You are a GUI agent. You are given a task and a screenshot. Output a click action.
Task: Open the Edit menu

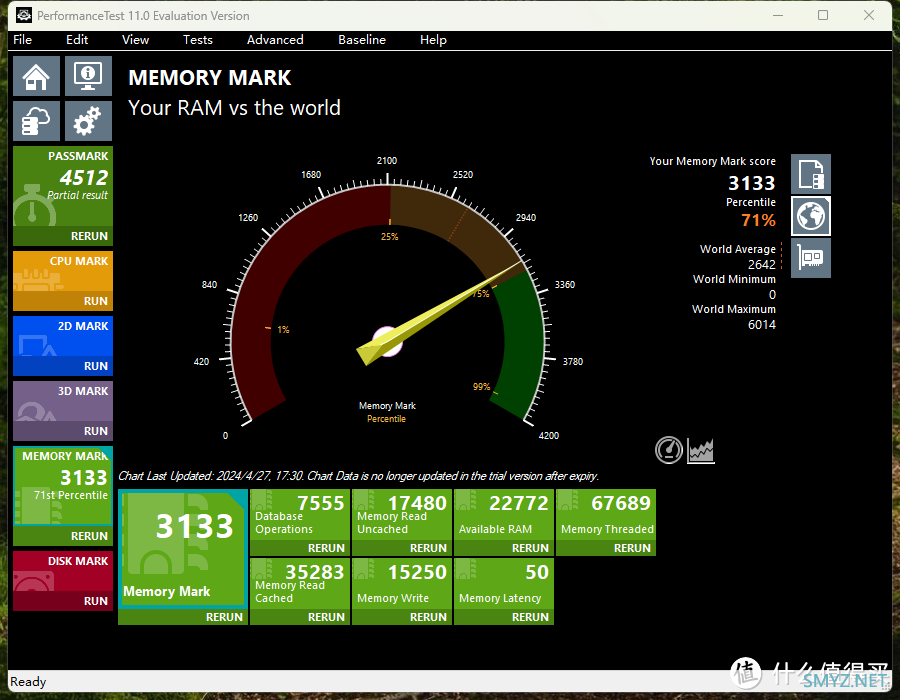[x=77, y=40]
